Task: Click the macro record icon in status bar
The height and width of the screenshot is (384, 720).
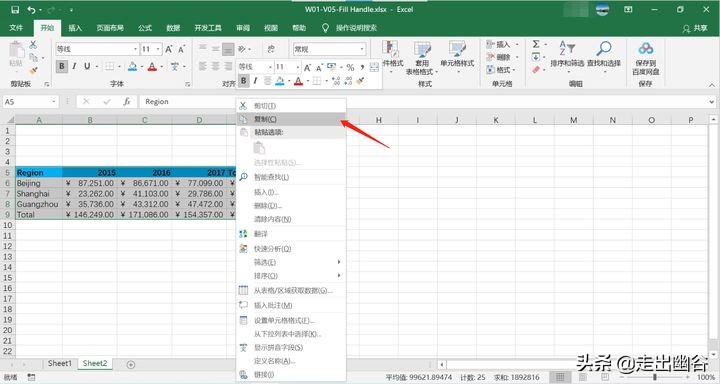Action: point(31,377)
